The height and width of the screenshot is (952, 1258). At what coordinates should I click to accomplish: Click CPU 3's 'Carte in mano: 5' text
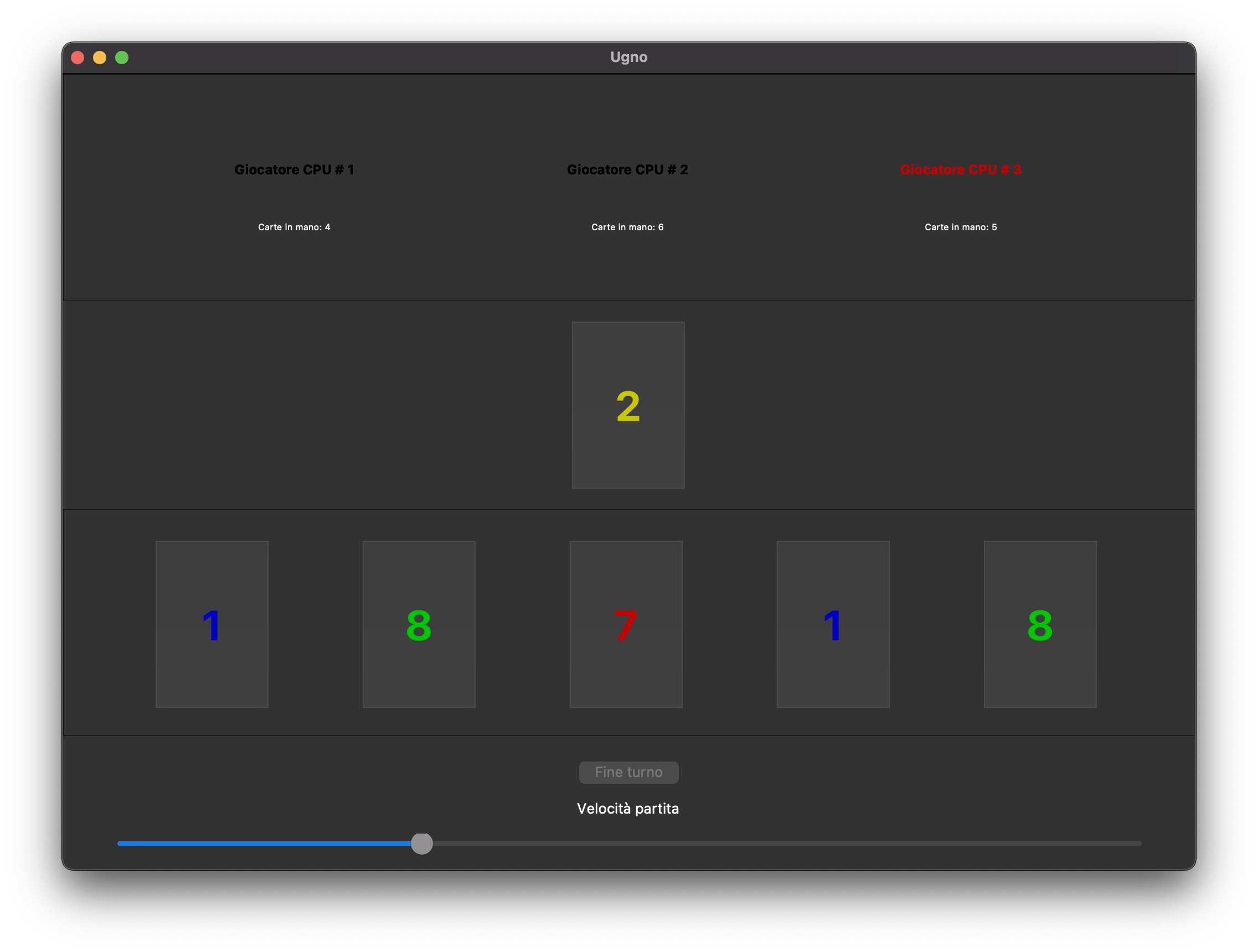pyautogui.click(x=961, y=227)
